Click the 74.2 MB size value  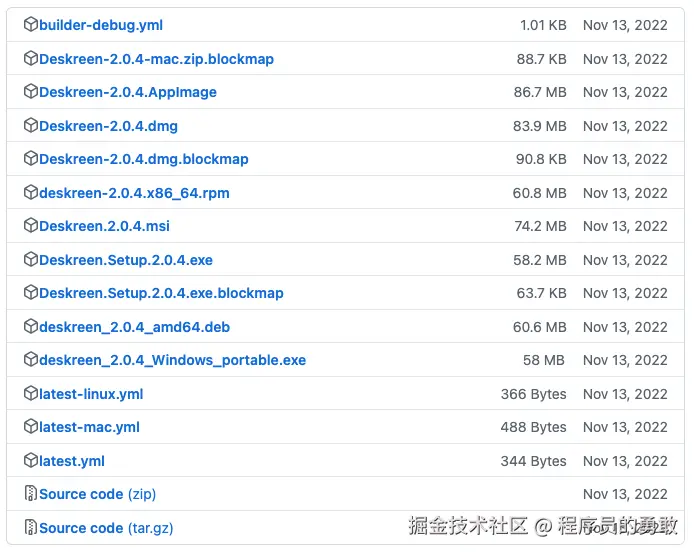[x=540, y=226]
